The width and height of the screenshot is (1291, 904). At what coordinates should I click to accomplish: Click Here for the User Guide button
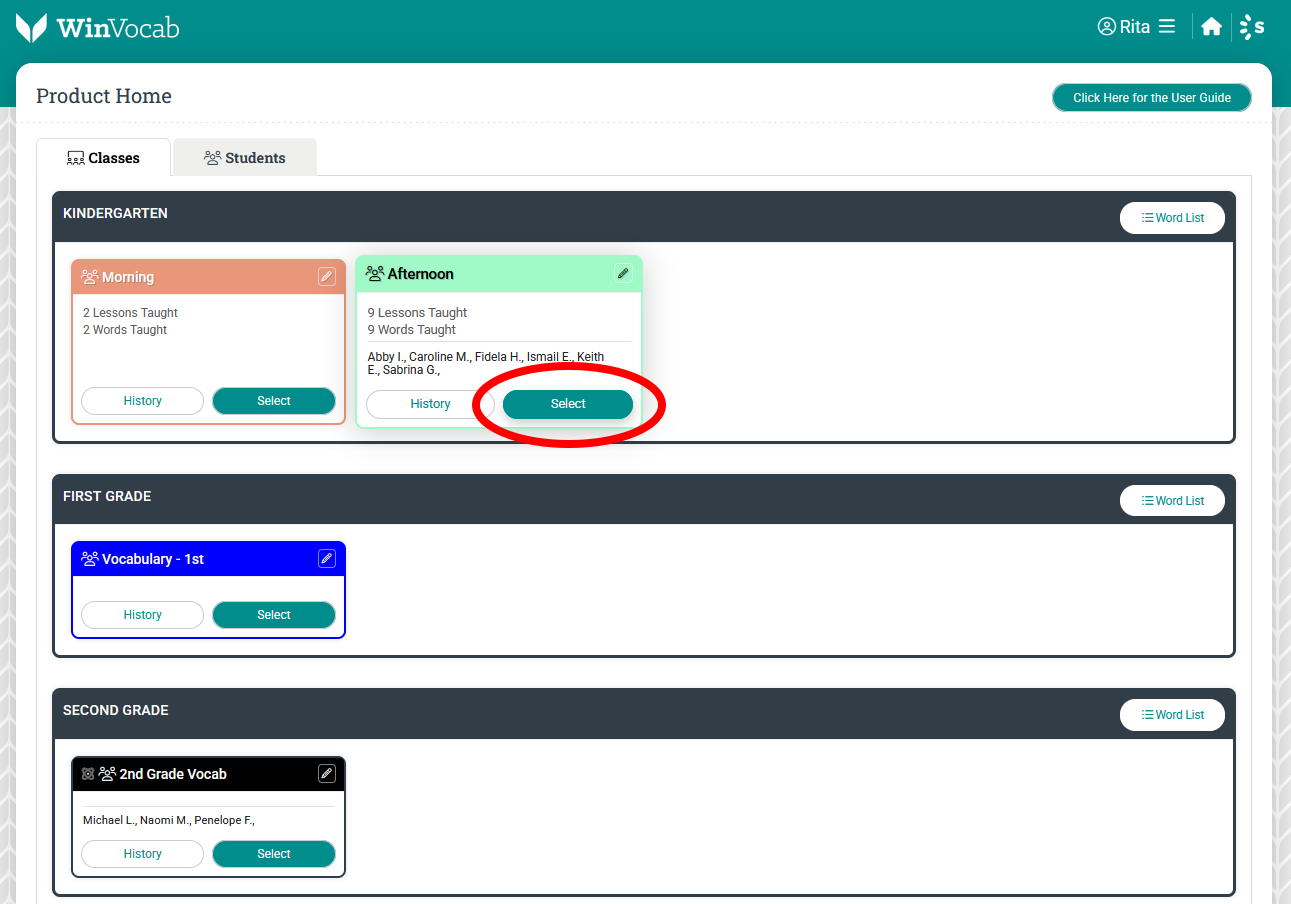(x=1151, y=98)
